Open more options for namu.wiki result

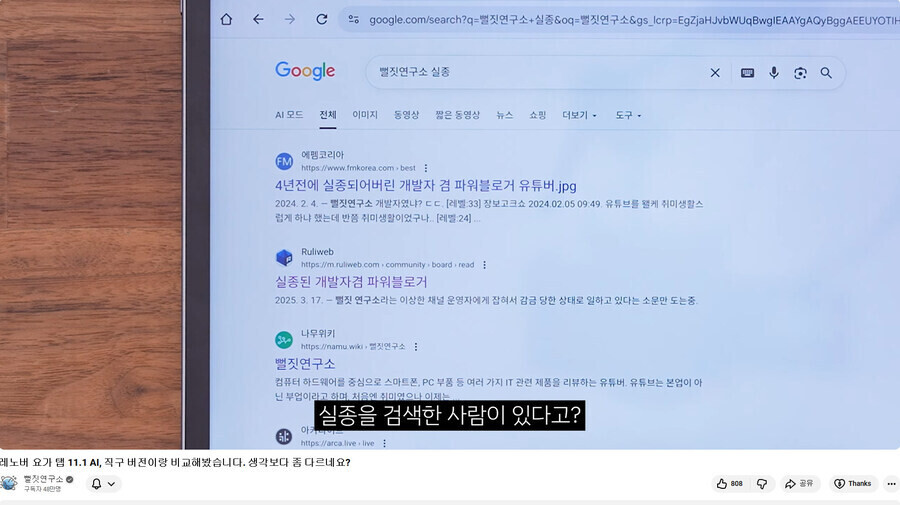(x=416, y=347)
